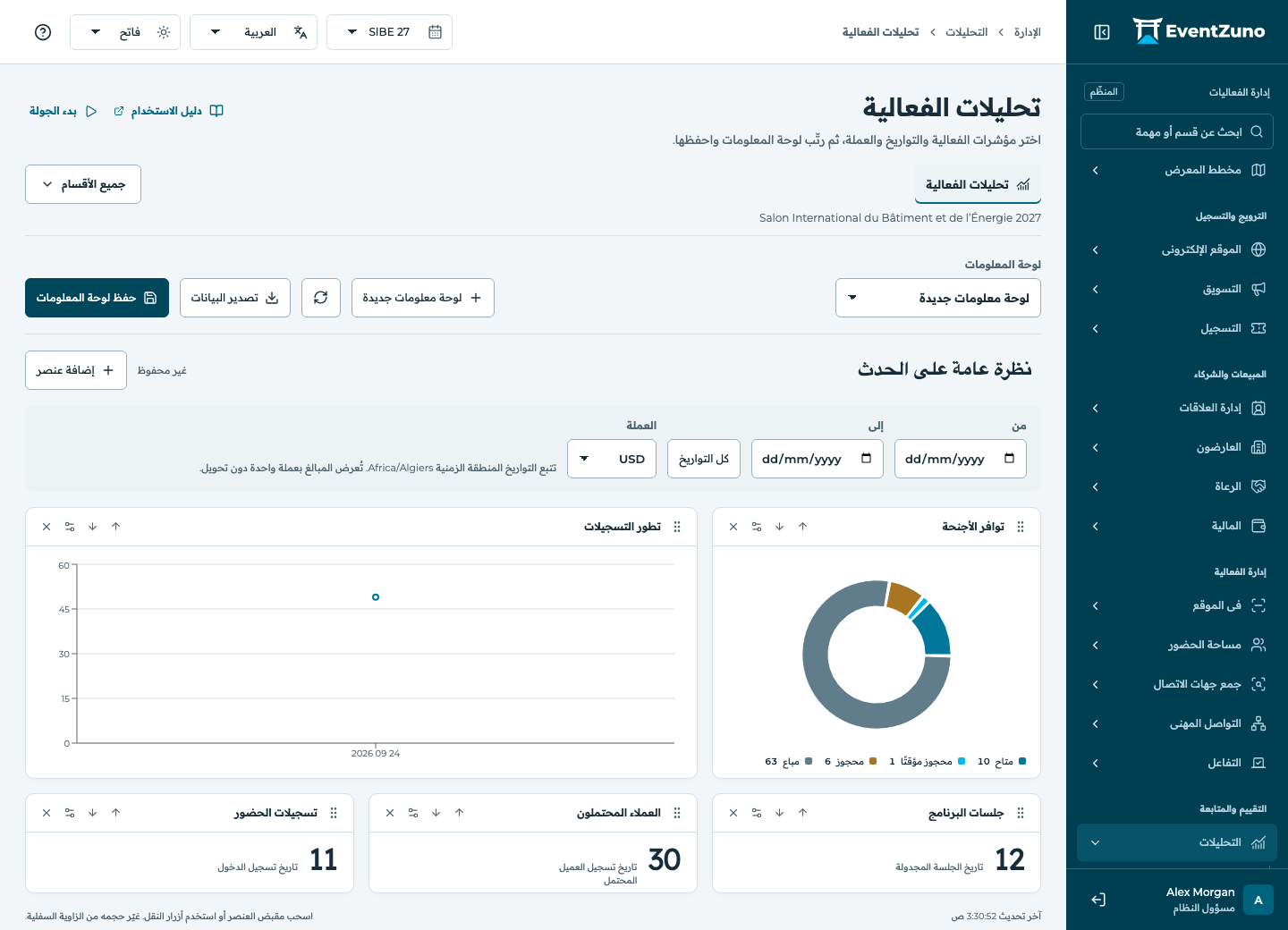Start the tour with بدء الجولة

63,111
